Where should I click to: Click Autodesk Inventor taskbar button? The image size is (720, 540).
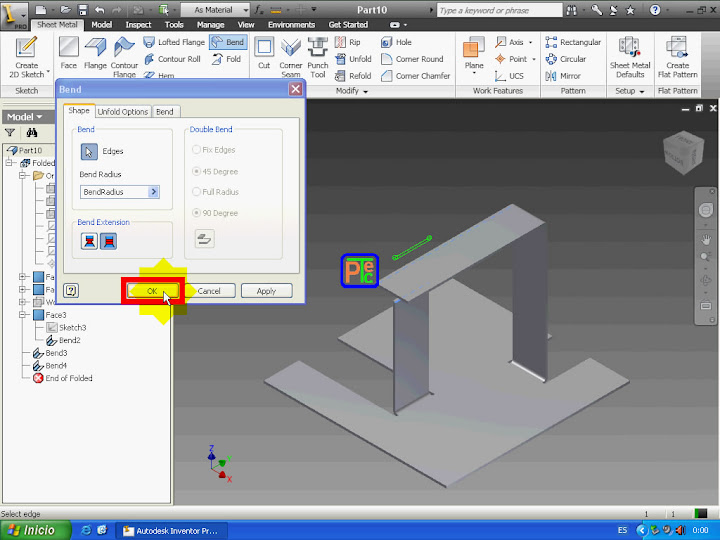[x=170, y=530]
